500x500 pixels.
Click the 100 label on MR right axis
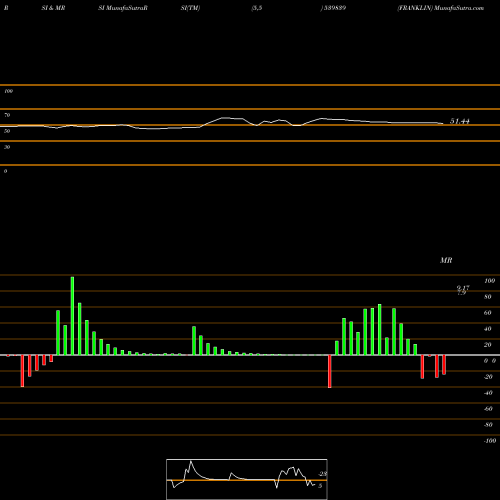(489, 281)
